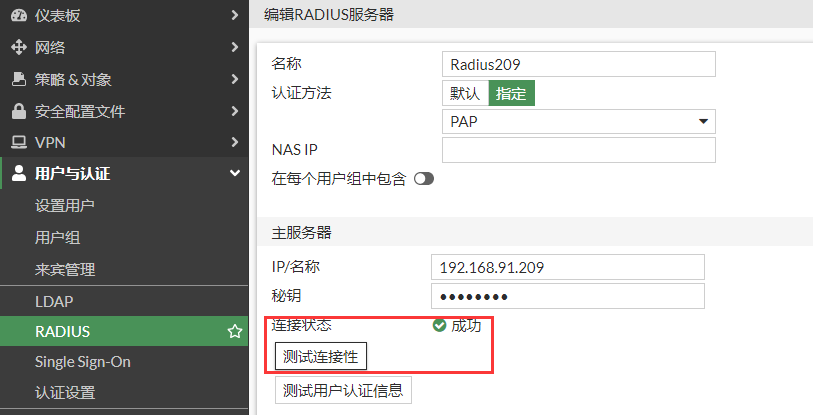The image size is (813, 415).
Task: Click the 测试连接性 button
Action: pos(321,357)
